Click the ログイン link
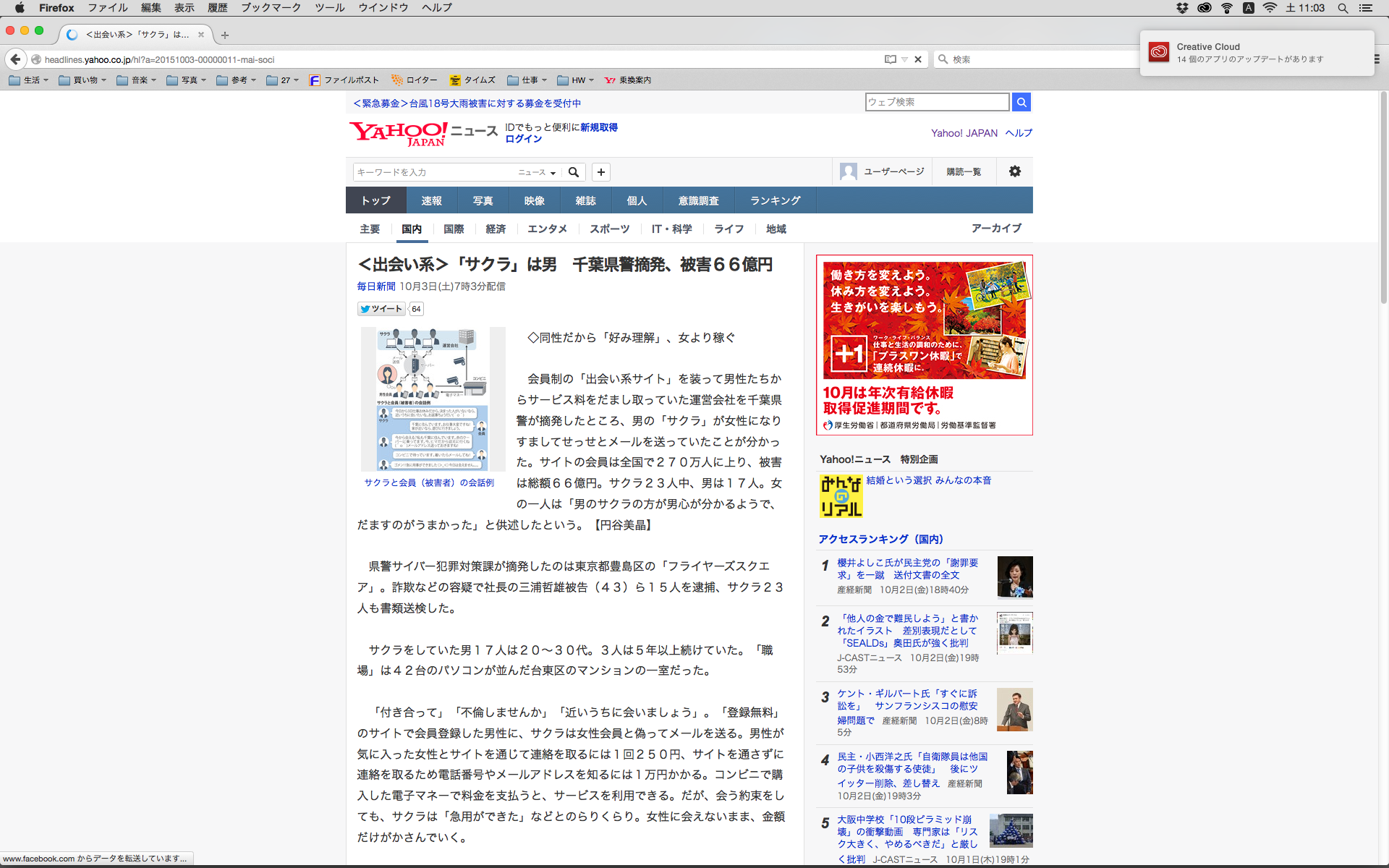 pos(523,139)
